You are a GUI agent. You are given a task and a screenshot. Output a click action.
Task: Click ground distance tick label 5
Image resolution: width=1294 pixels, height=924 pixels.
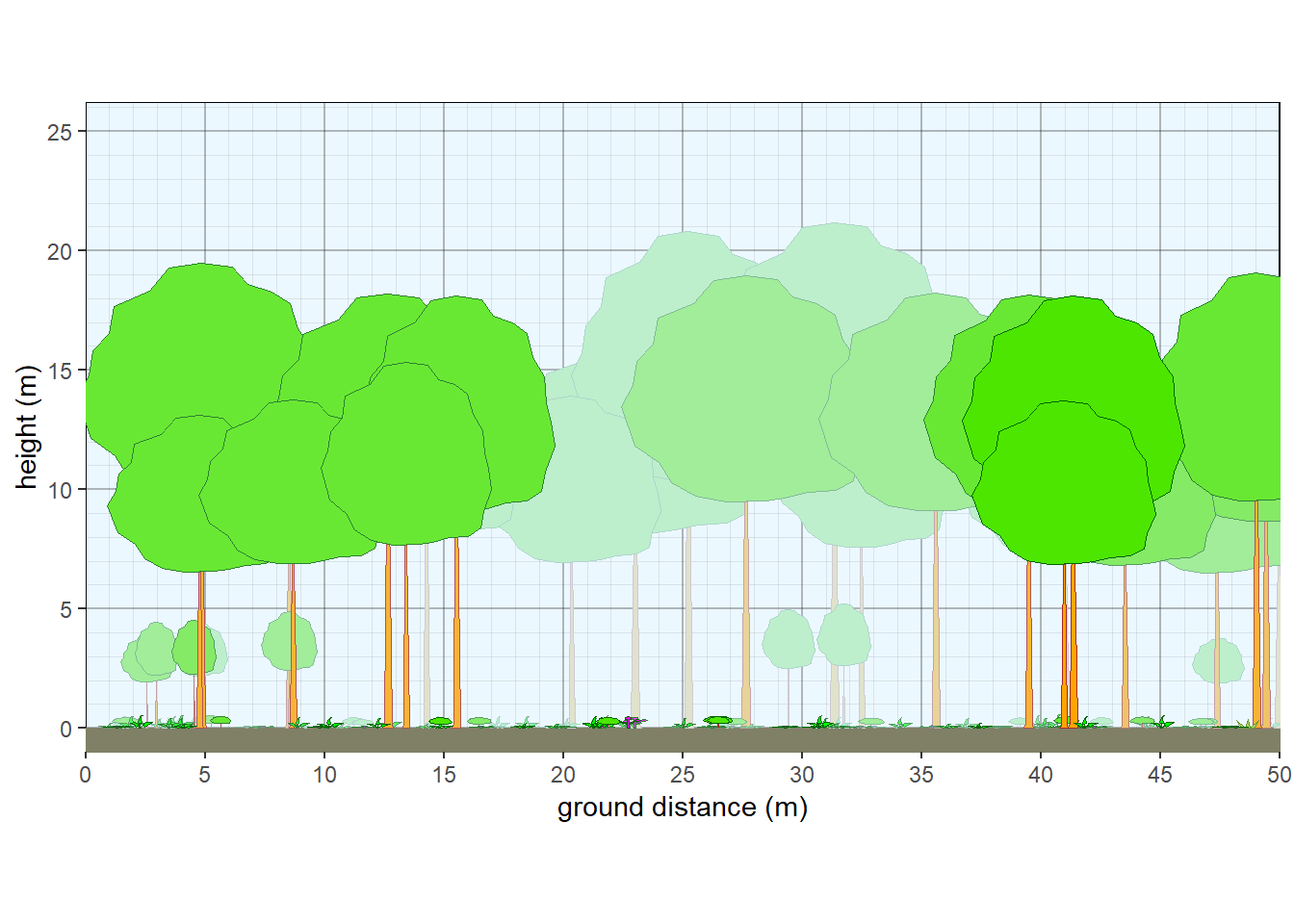205,775
